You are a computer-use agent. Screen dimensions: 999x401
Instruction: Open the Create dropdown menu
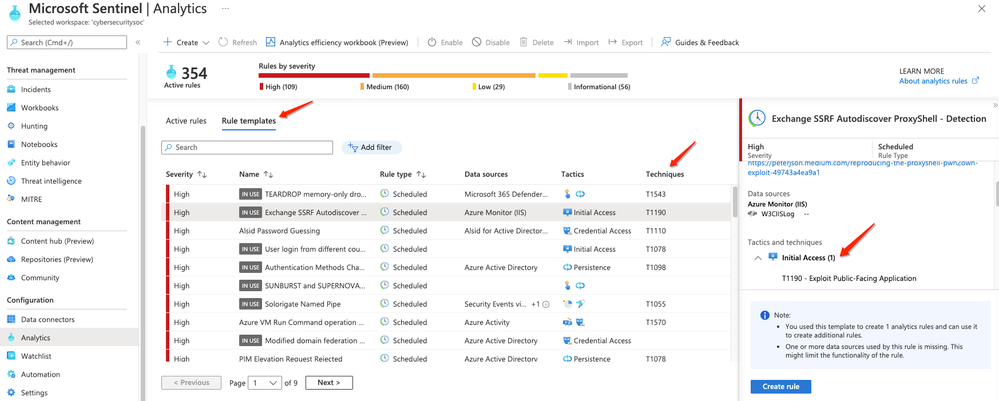tap(187, 43)
